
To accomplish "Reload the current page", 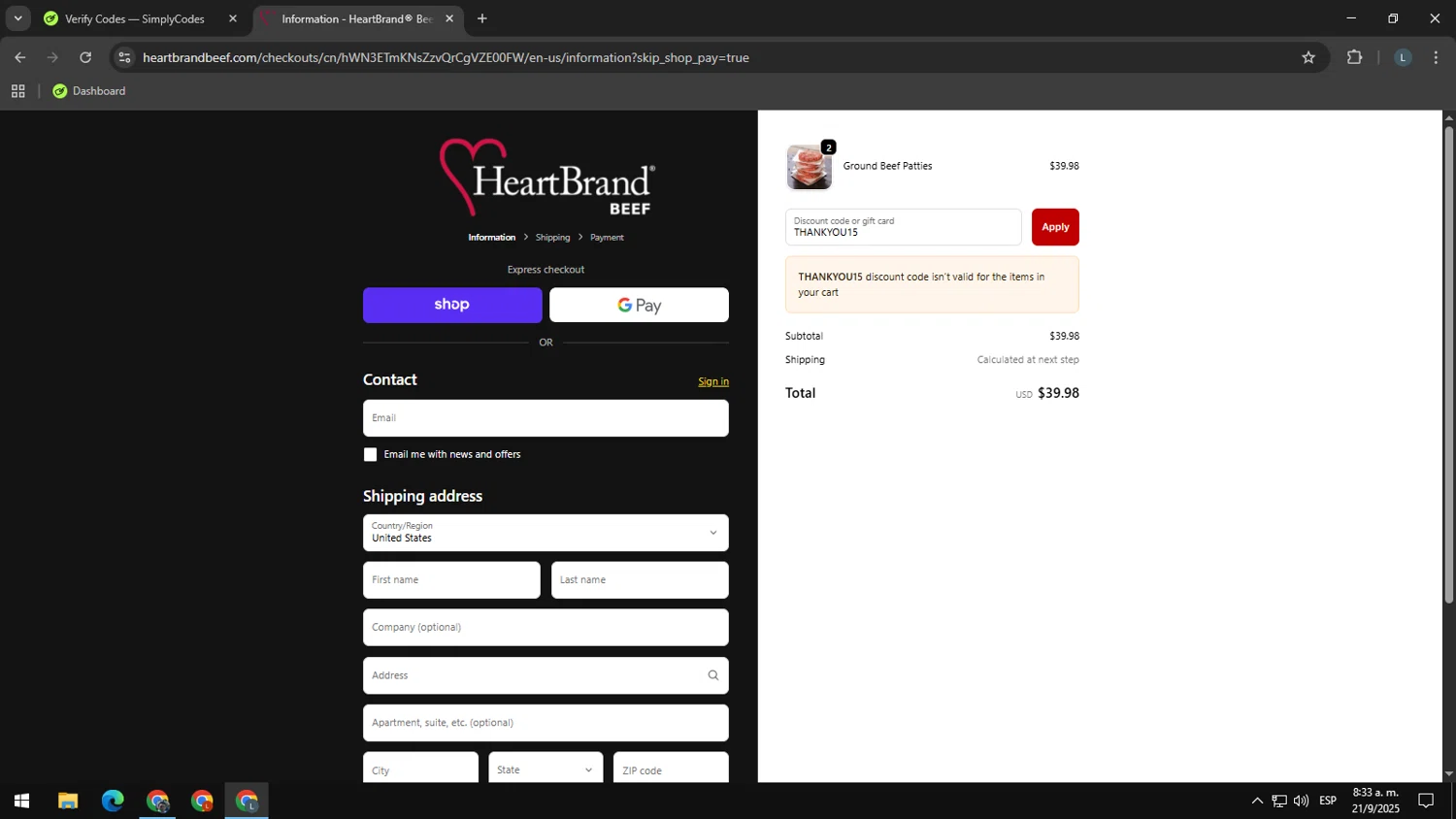I will click(85, 57).
